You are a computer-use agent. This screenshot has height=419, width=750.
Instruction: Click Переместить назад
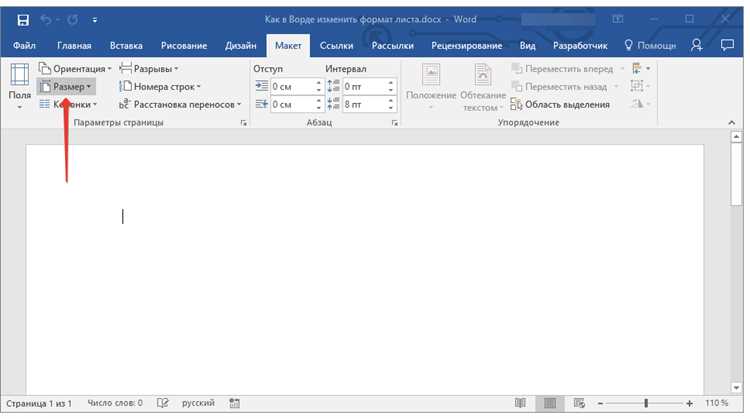click(564, 87)
